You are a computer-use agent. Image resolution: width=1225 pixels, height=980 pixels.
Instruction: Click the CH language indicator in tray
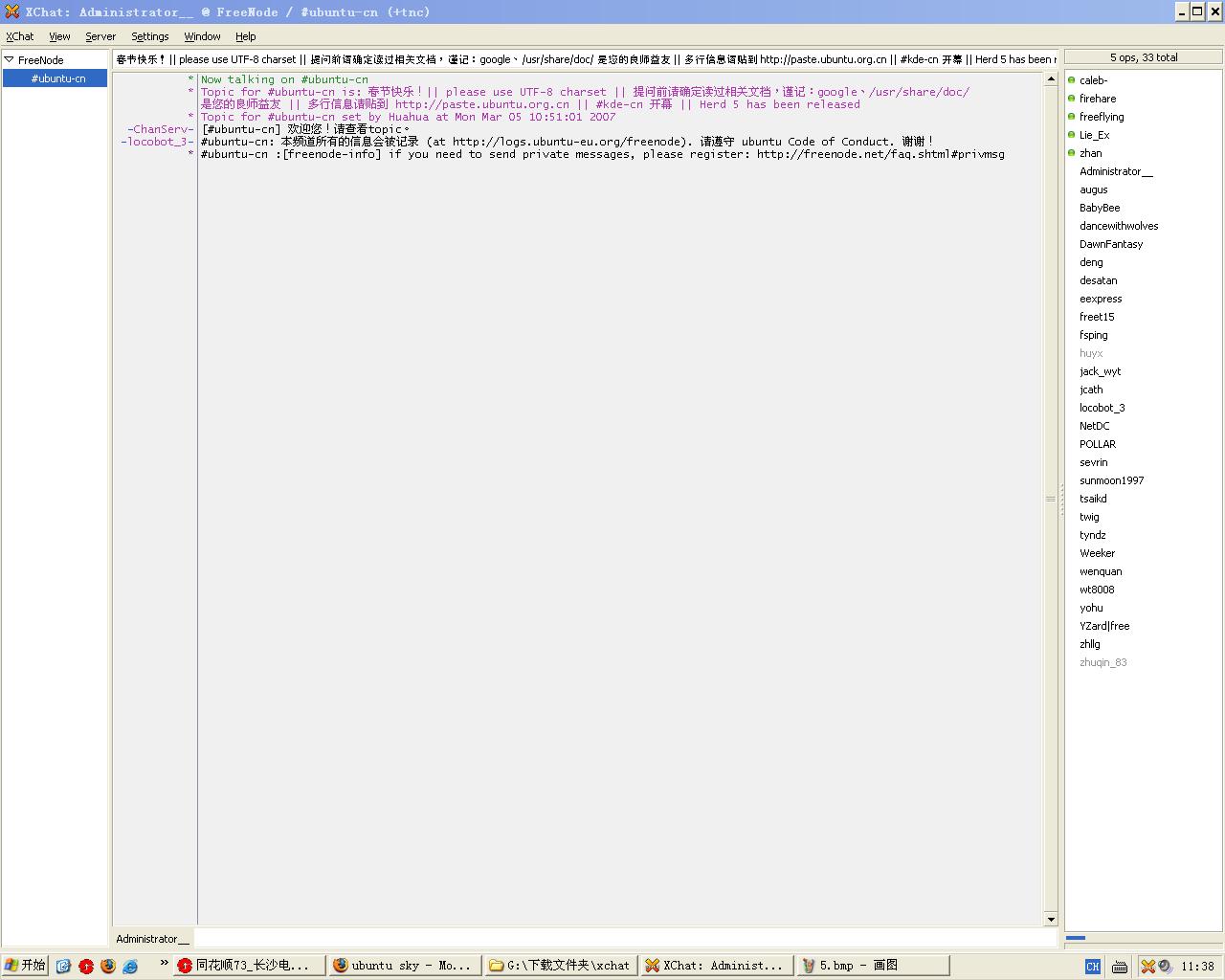coord(1092,967)
